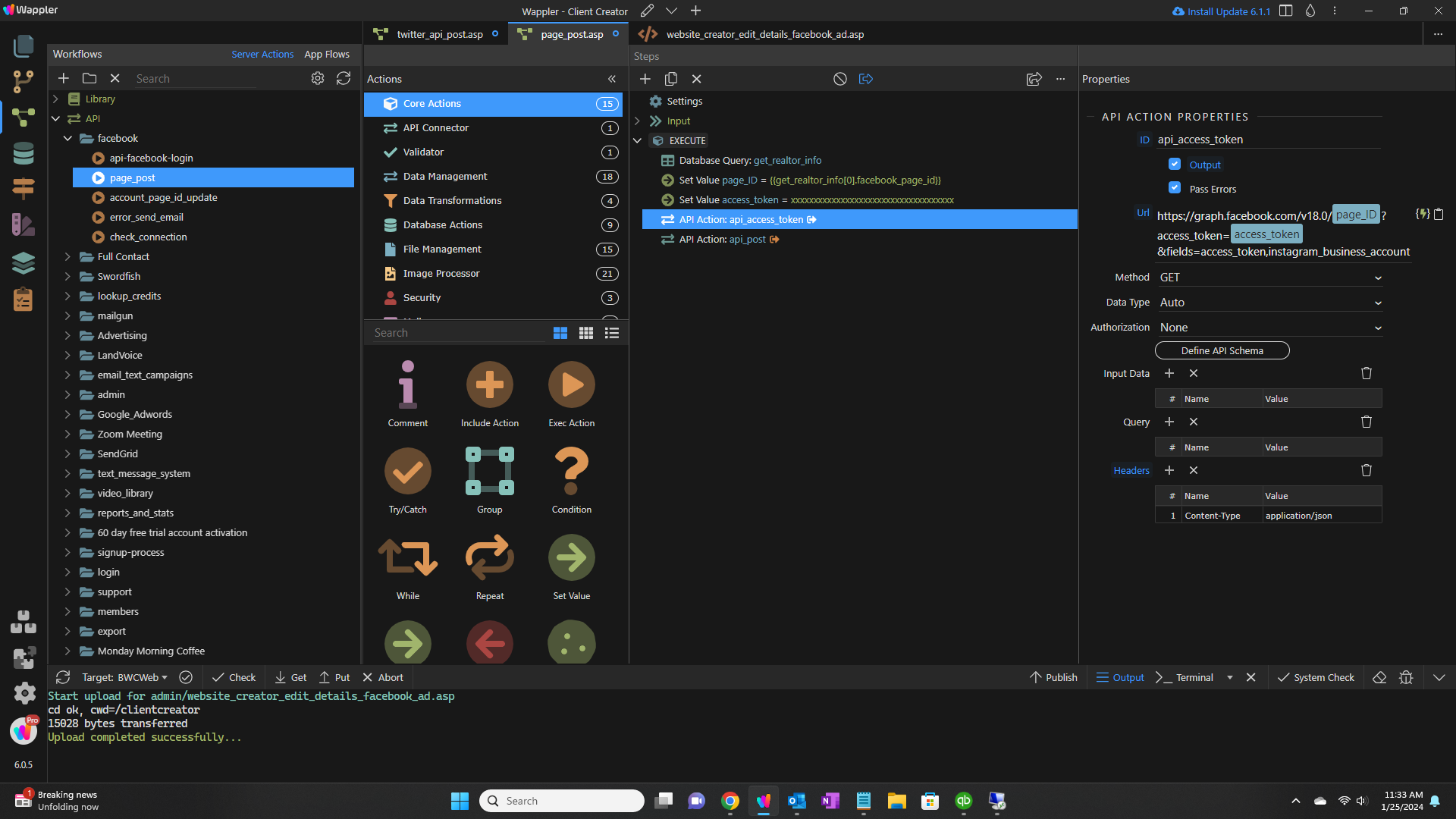Click the Windows Start button
The height and width of the screenshot is (819, 1456).
(460, 801)
